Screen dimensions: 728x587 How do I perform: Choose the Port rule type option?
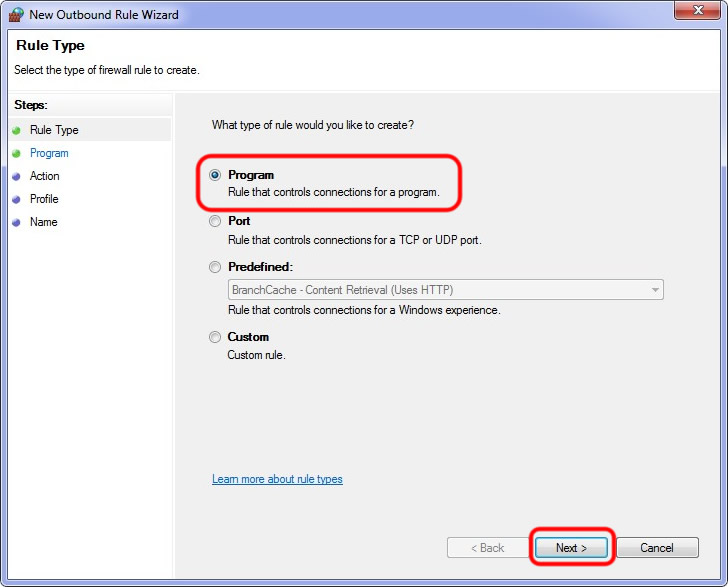pos(214,221)
